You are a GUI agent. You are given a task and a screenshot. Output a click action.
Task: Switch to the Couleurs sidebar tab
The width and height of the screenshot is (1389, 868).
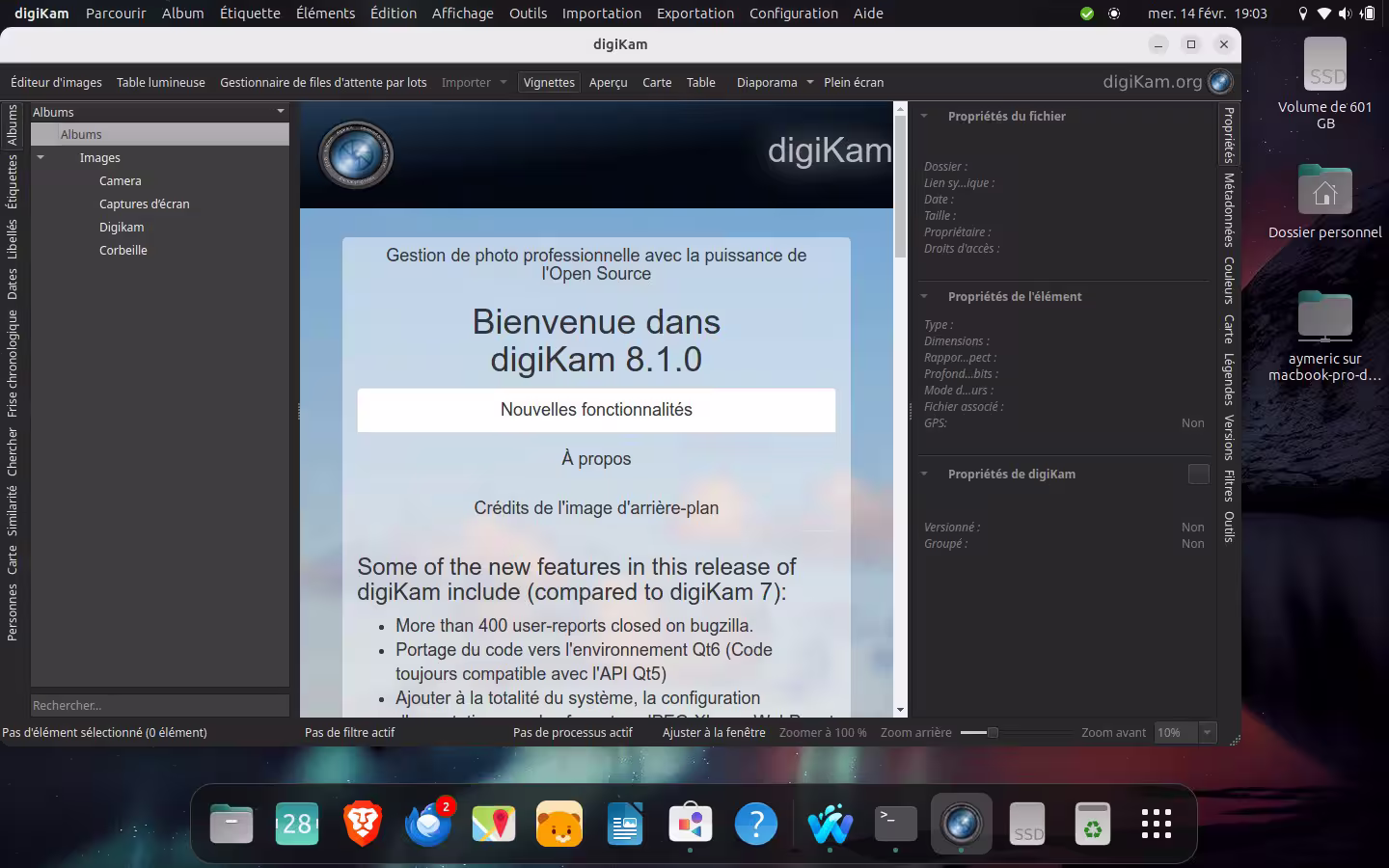coord(1229,281)
